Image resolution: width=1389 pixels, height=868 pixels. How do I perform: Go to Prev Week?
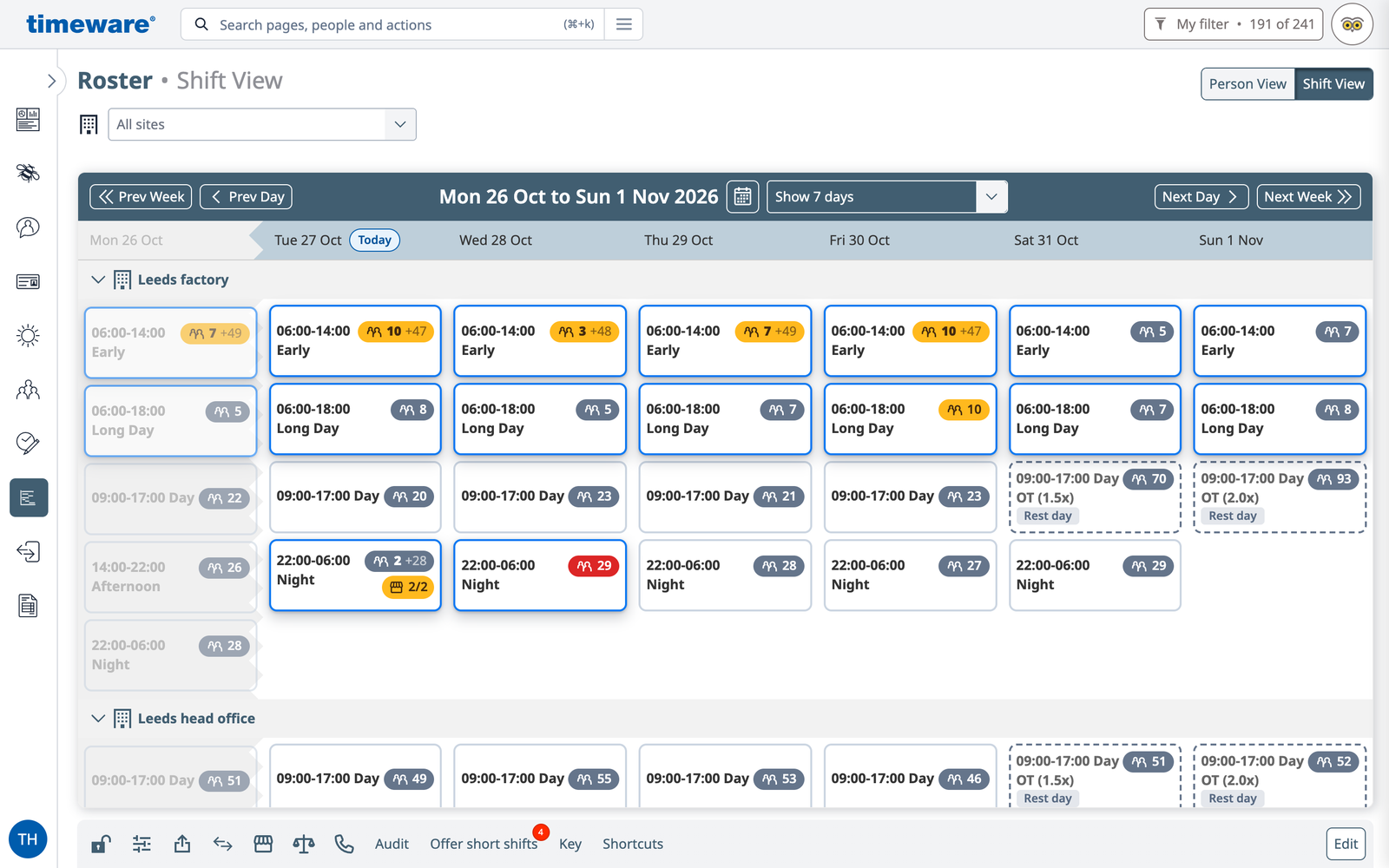pyautogui.click(x=141, y=197)
